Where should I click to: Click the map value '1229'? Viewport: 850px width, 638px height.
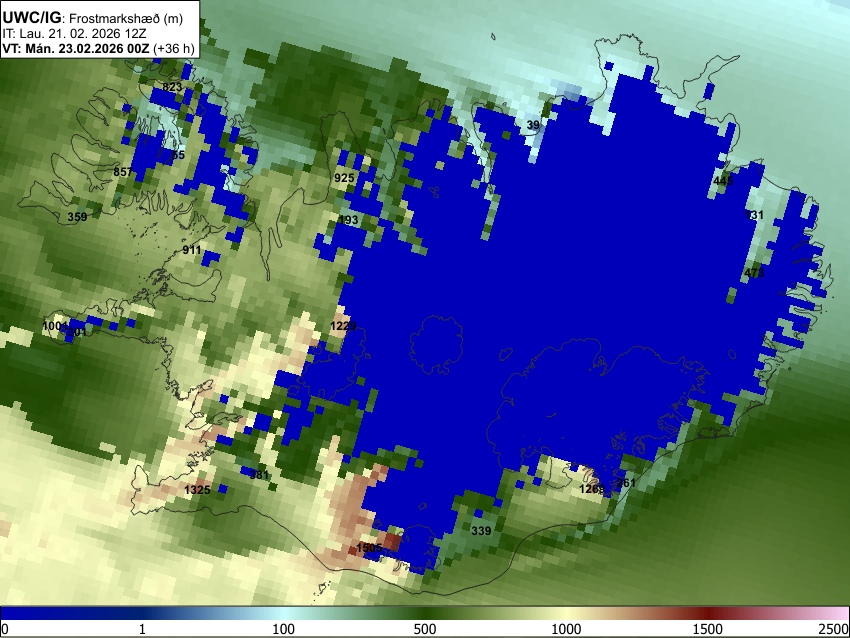343,326
